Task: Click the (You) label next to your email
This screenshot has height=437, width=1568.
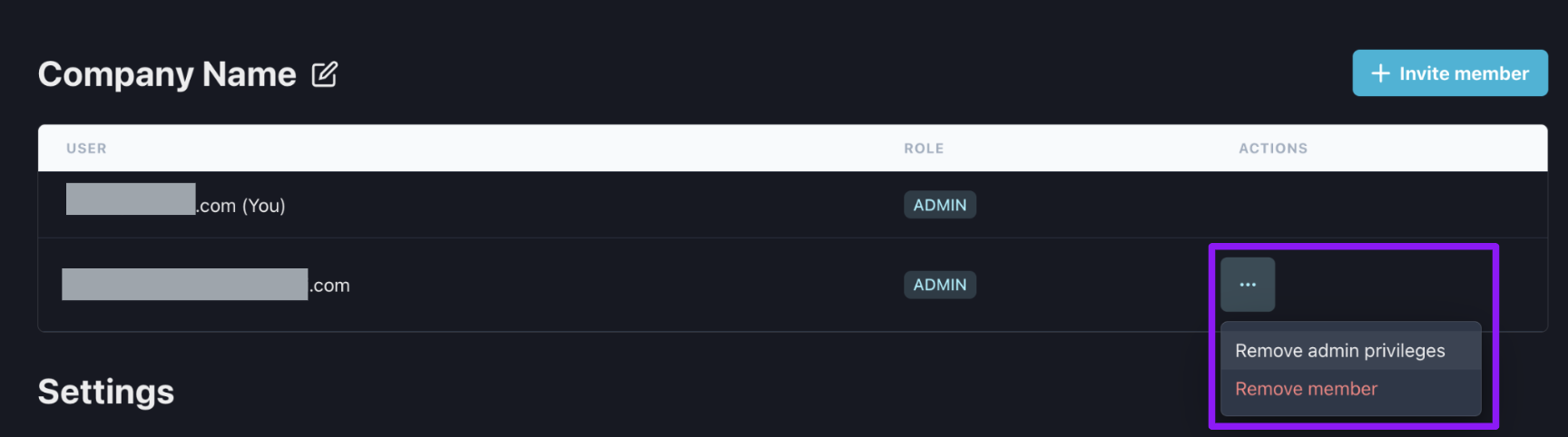Action: [264, 206]
